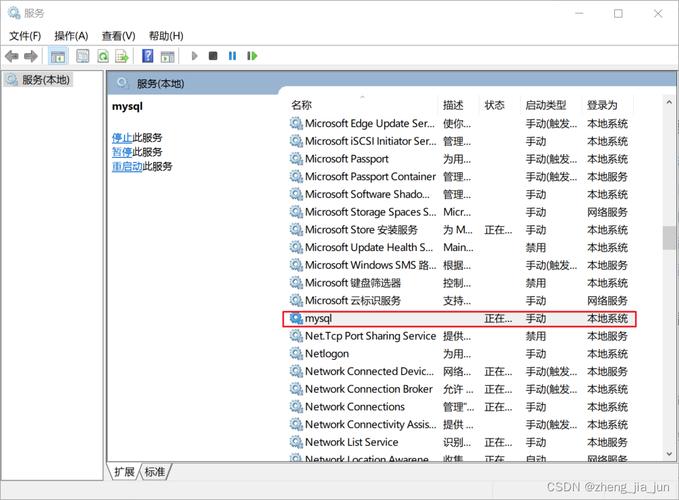Toggle the show/hide action pane icon

(167, 56)
